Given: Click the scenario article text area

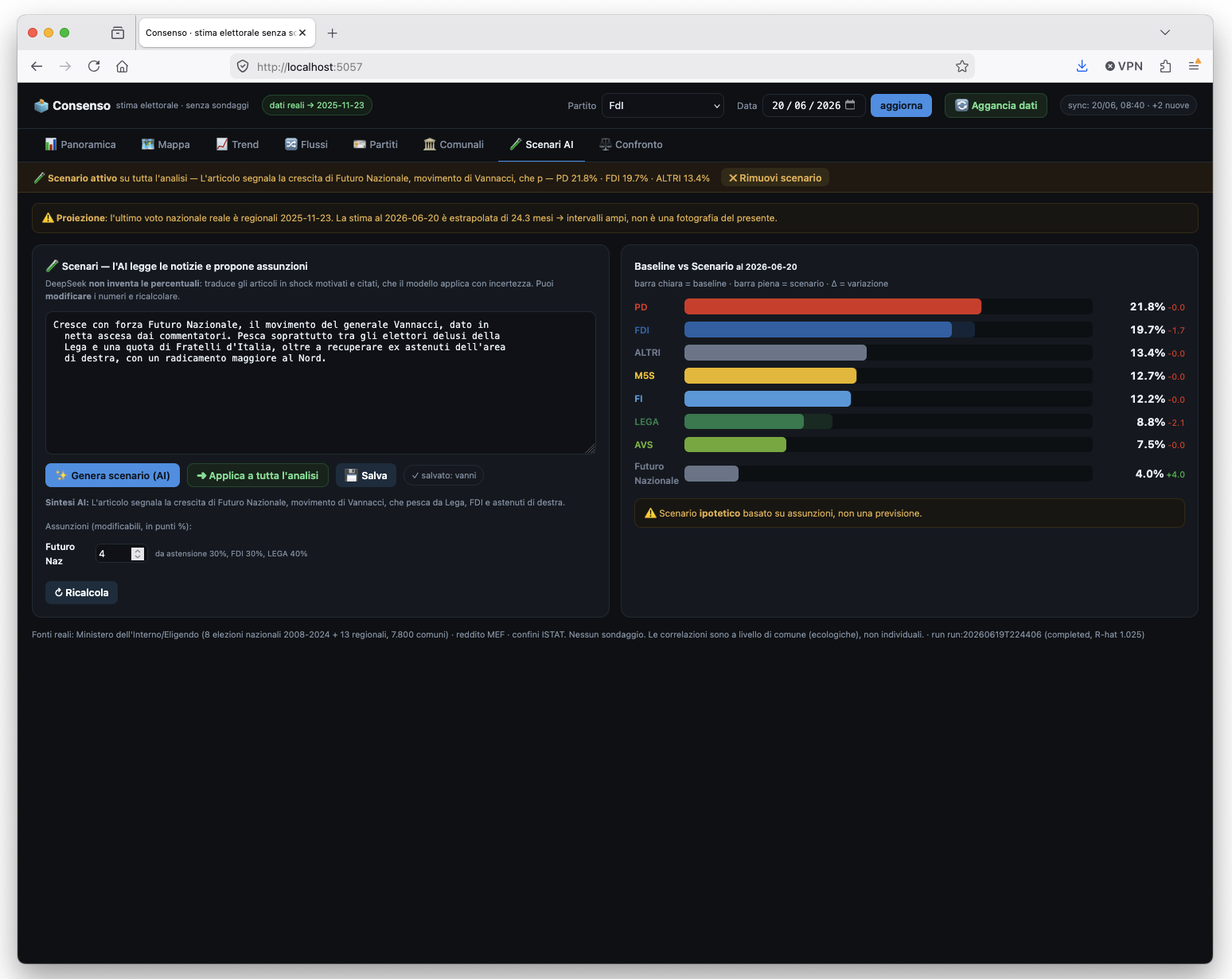Looking at the screenshot, I should point(321,383).
